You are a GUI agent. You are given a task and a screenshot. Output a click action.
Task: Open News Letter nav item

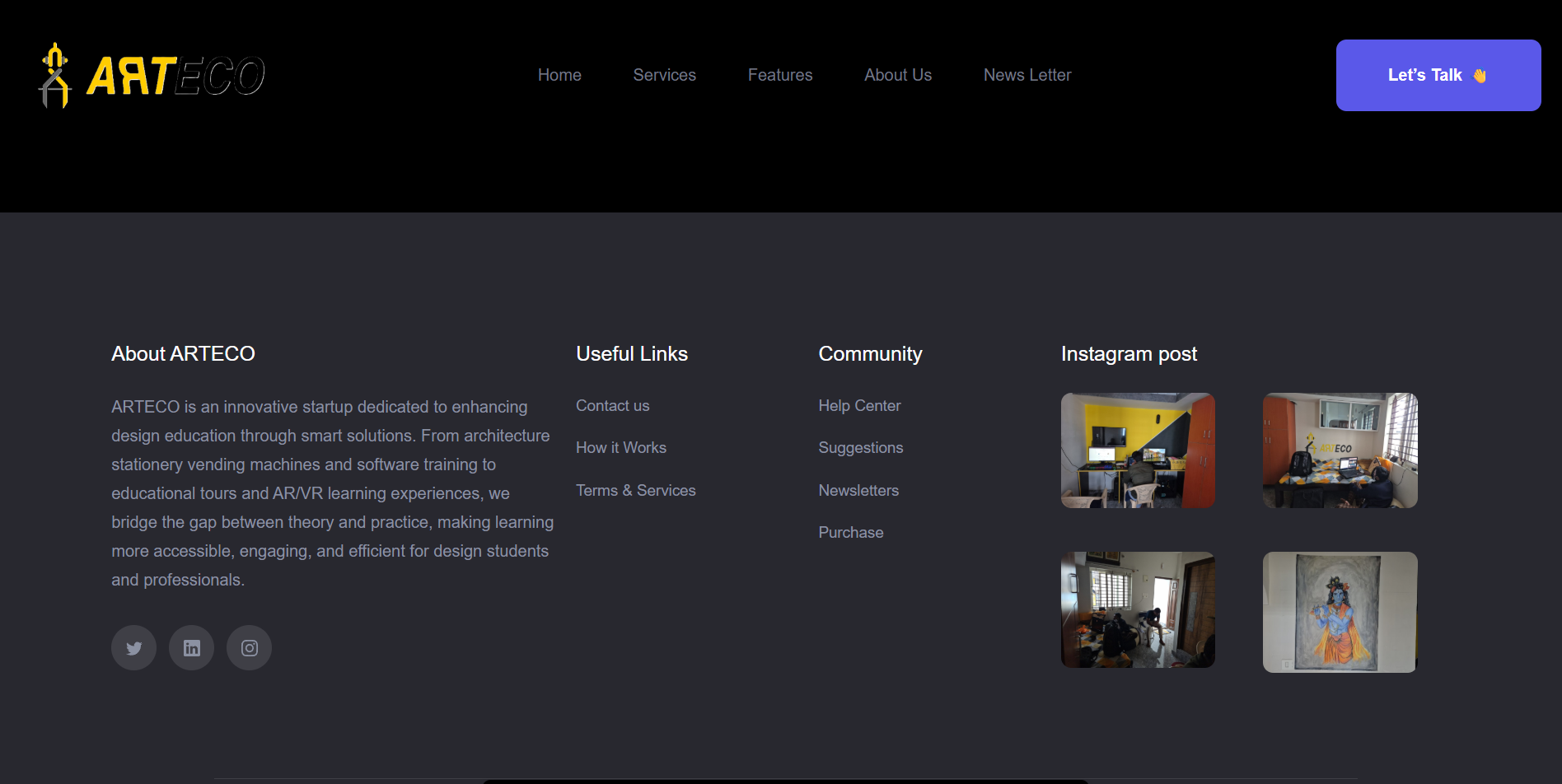1027,75
